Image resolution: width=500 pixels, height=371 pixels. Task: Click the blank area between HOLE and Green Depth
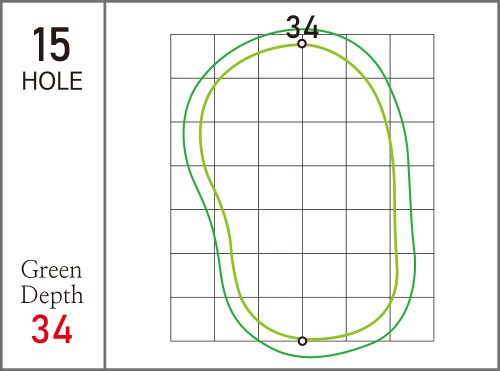click(x=52, y=173)
